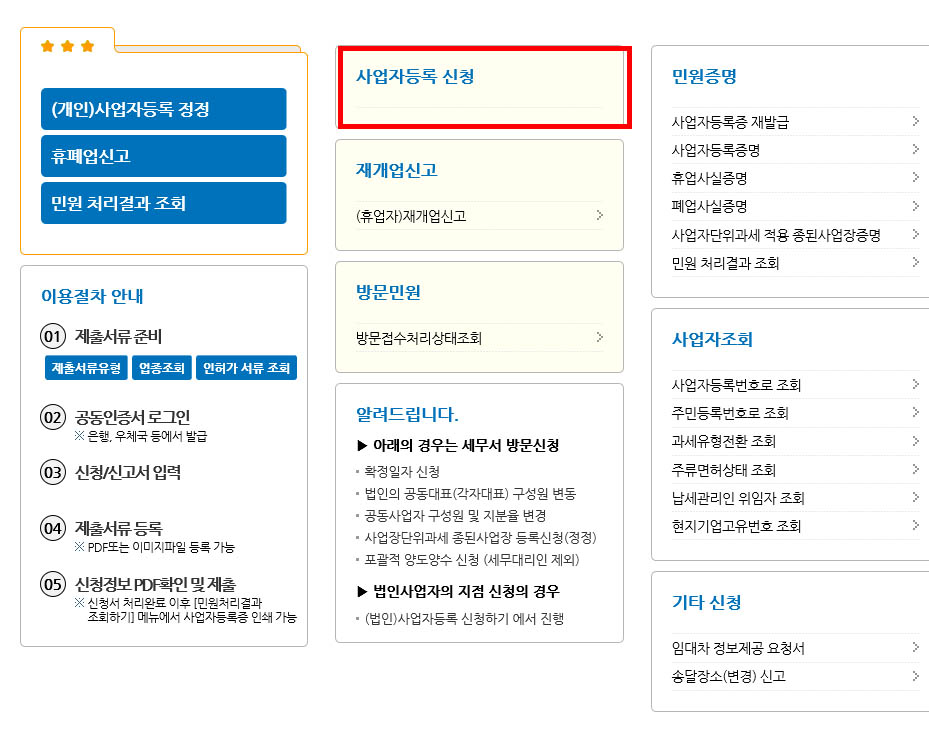Click the 휴폐업신고 button

[x=164, y=156]
